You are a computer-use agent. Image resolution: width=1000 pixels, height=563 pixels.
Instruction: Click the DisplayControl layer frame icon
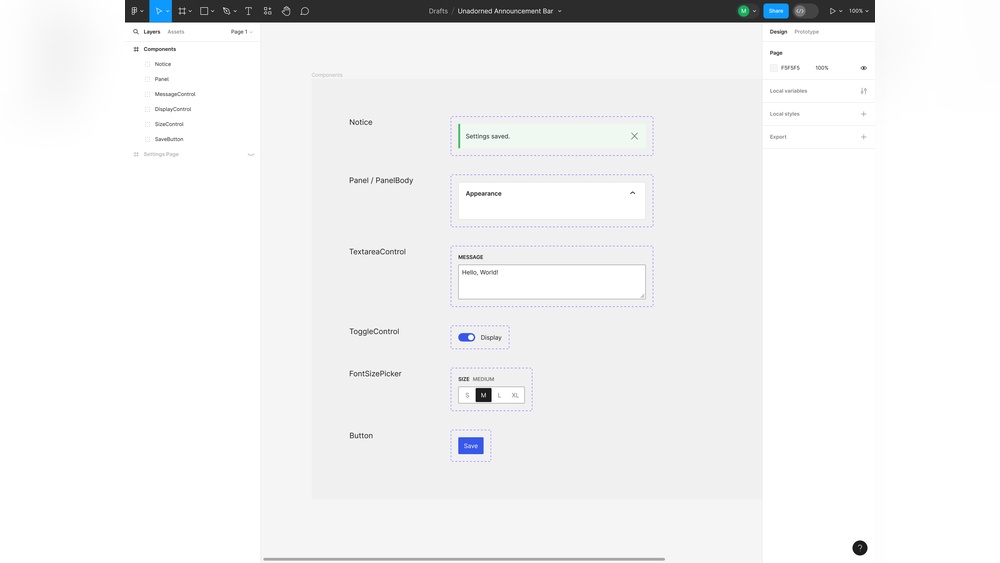[147, 109]
